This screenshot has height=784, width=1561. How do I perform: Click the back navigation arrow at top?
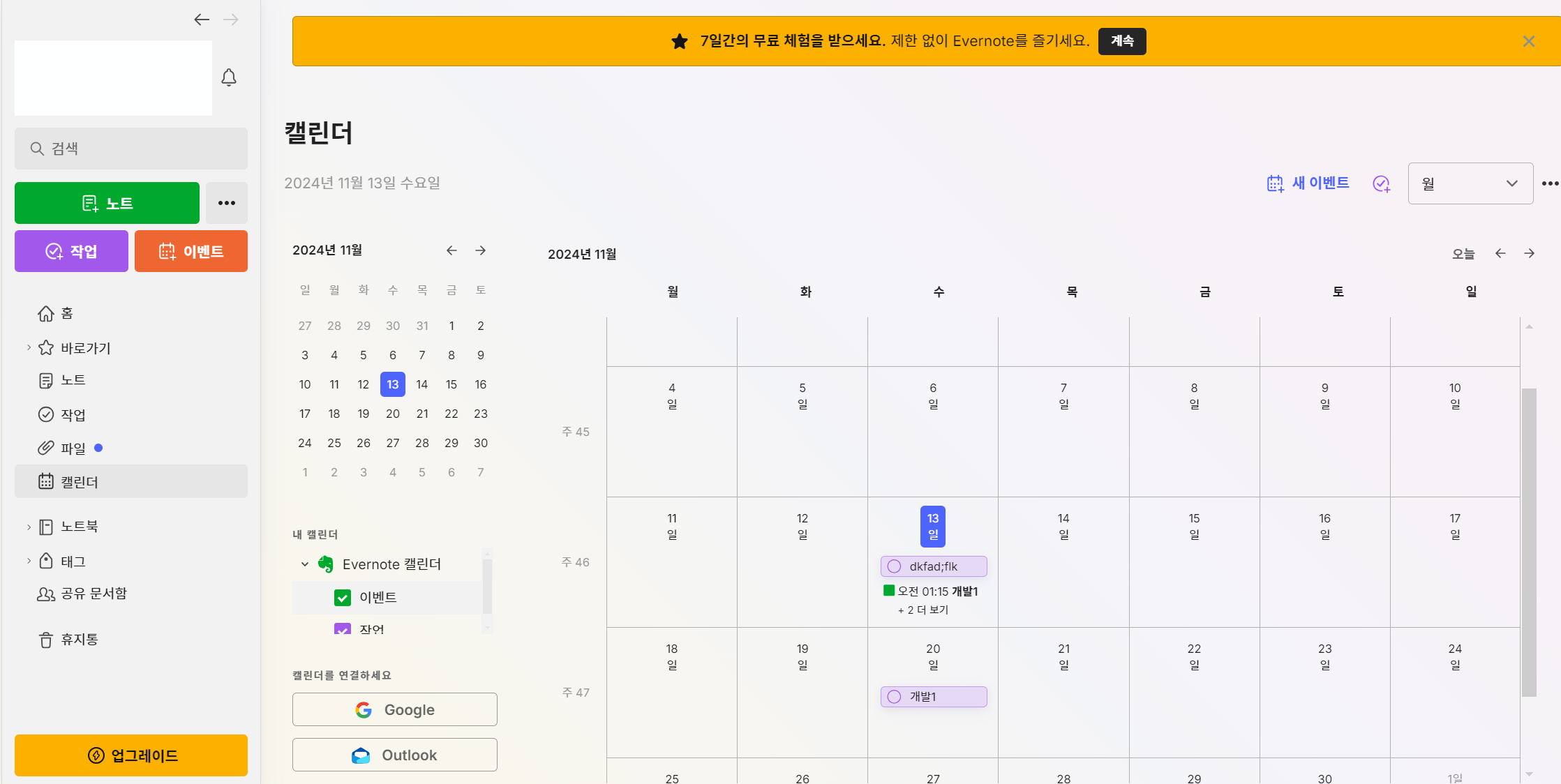click(202, 20)
